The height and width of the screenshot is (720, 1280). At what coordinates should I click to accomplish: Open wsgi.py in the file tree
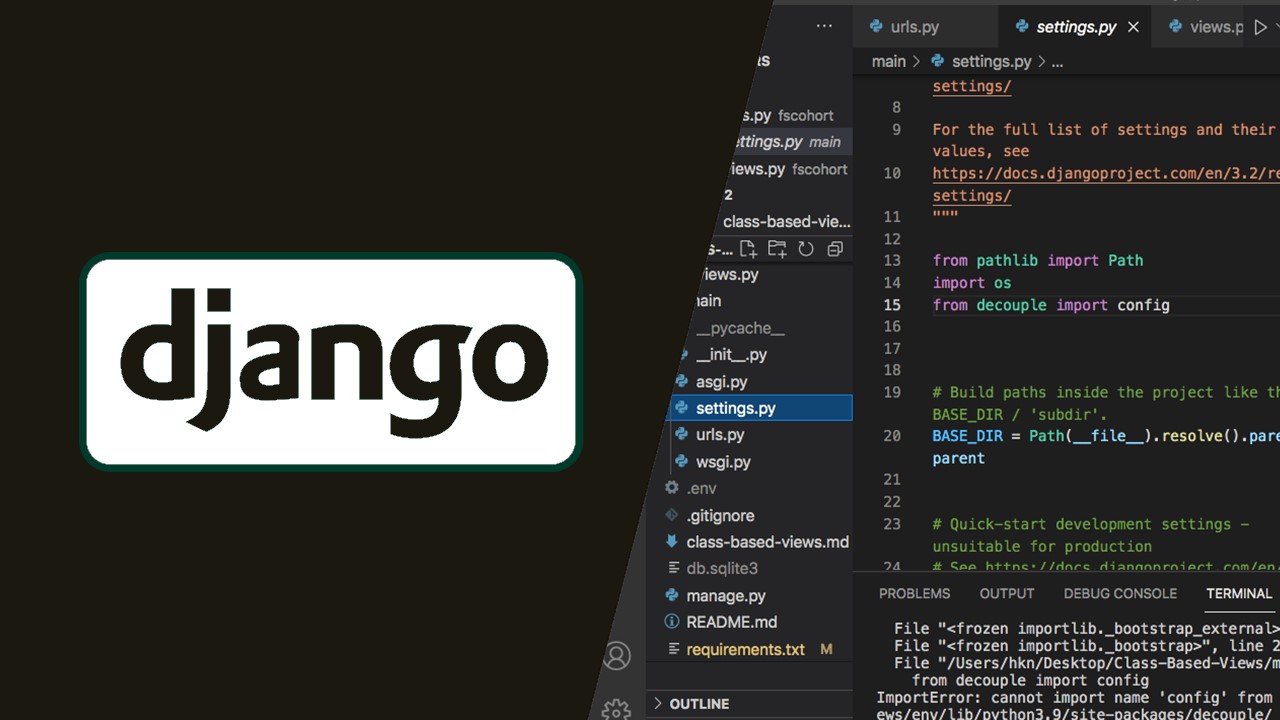point(723,462)
